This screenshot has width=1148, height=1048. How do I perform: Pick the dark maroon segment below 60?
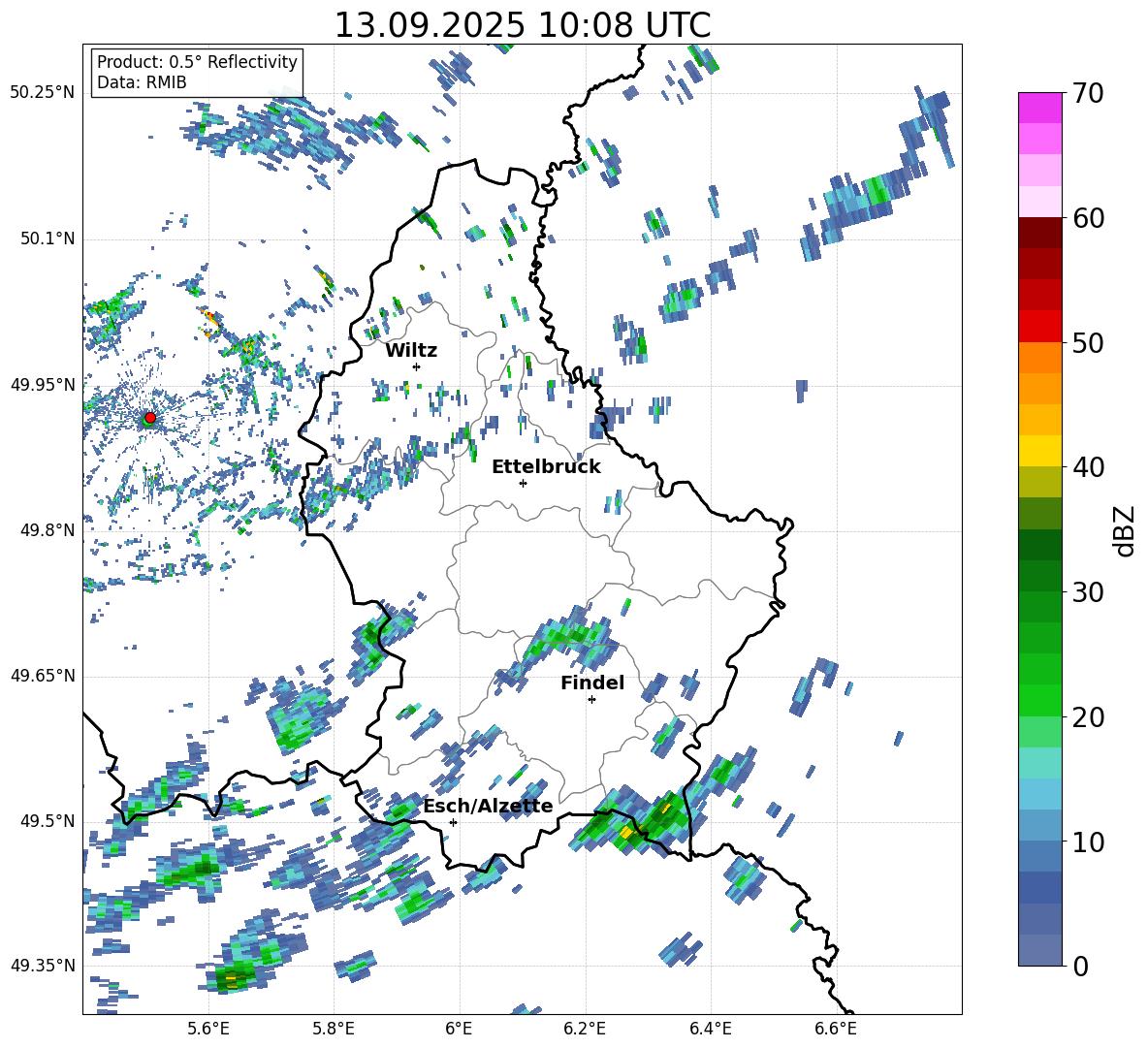(1039, 233)
